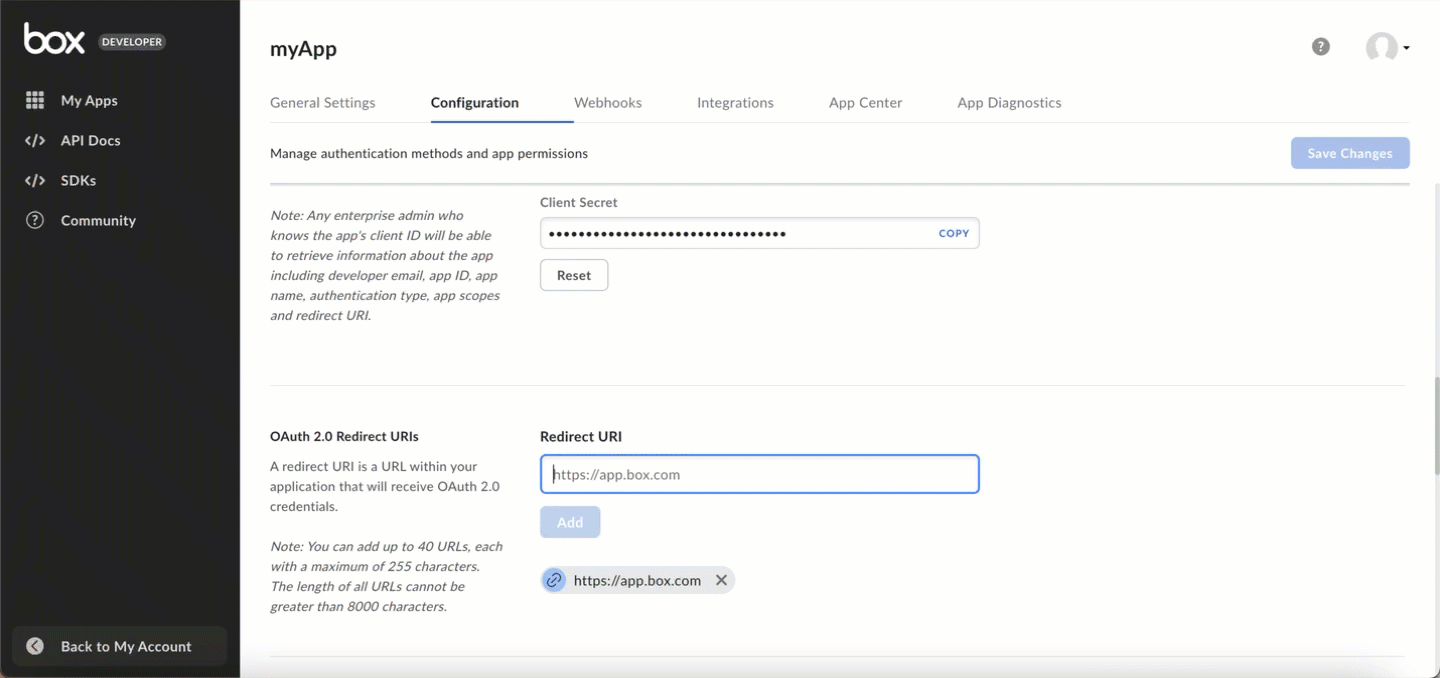
Task: Go to the Integrations tab
Action: (x=735, y=102)
